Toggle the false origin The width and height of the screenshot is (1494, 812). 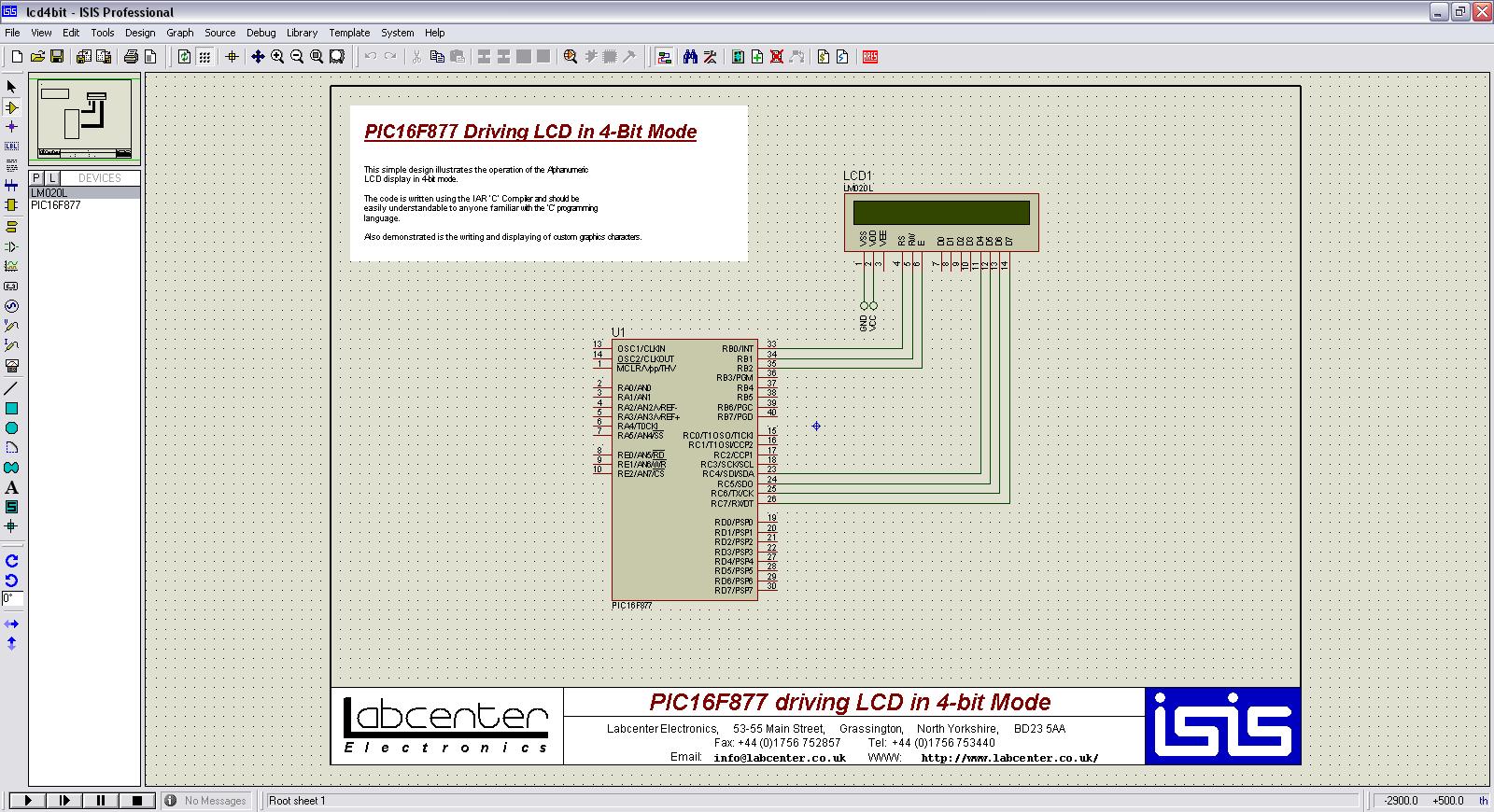coord(233,57)
